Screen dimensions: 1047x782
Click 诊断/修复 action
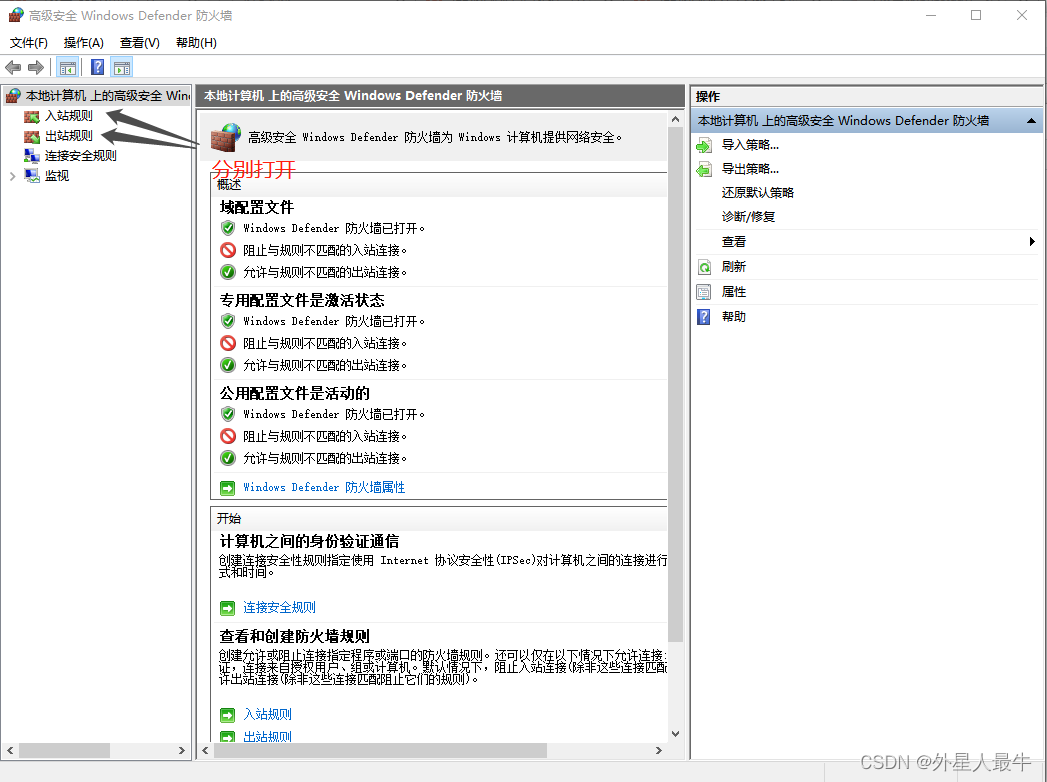(x=749, y=217)
